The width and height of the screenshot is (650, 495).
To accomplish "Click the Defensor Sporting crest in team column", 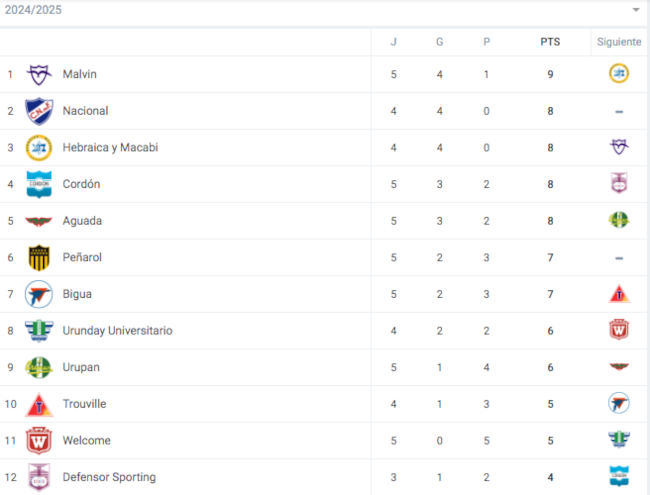I will [39, 477].
